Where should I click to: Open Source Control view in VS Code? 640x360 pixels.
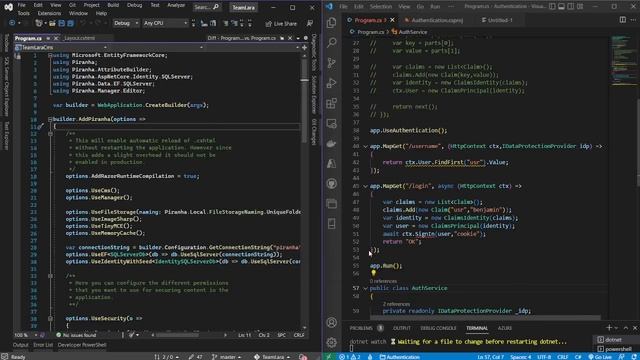pyautogui.click(x=331, y=62)
